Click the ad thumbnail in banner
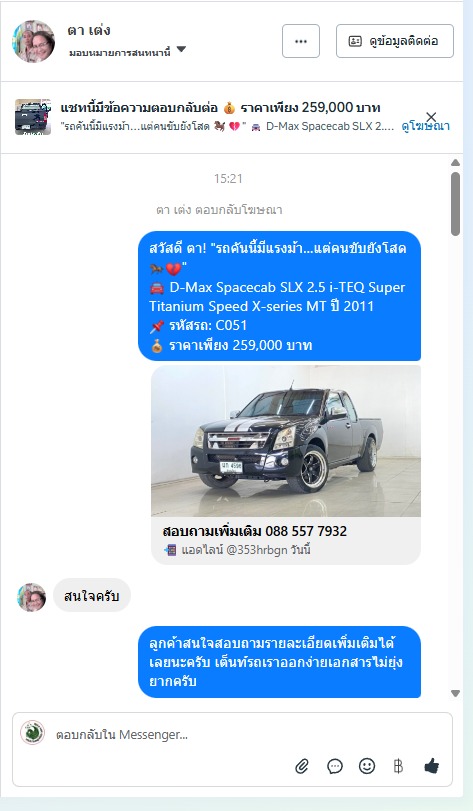Viewport: 473px width, 811px height. 33,117
